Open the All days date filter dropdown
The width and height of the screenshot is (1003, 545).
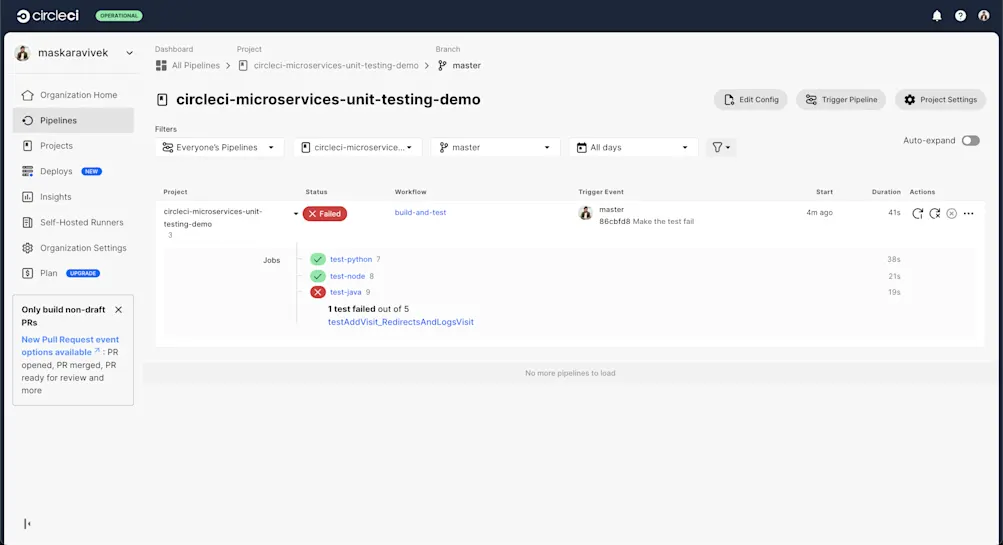point(633,147)
